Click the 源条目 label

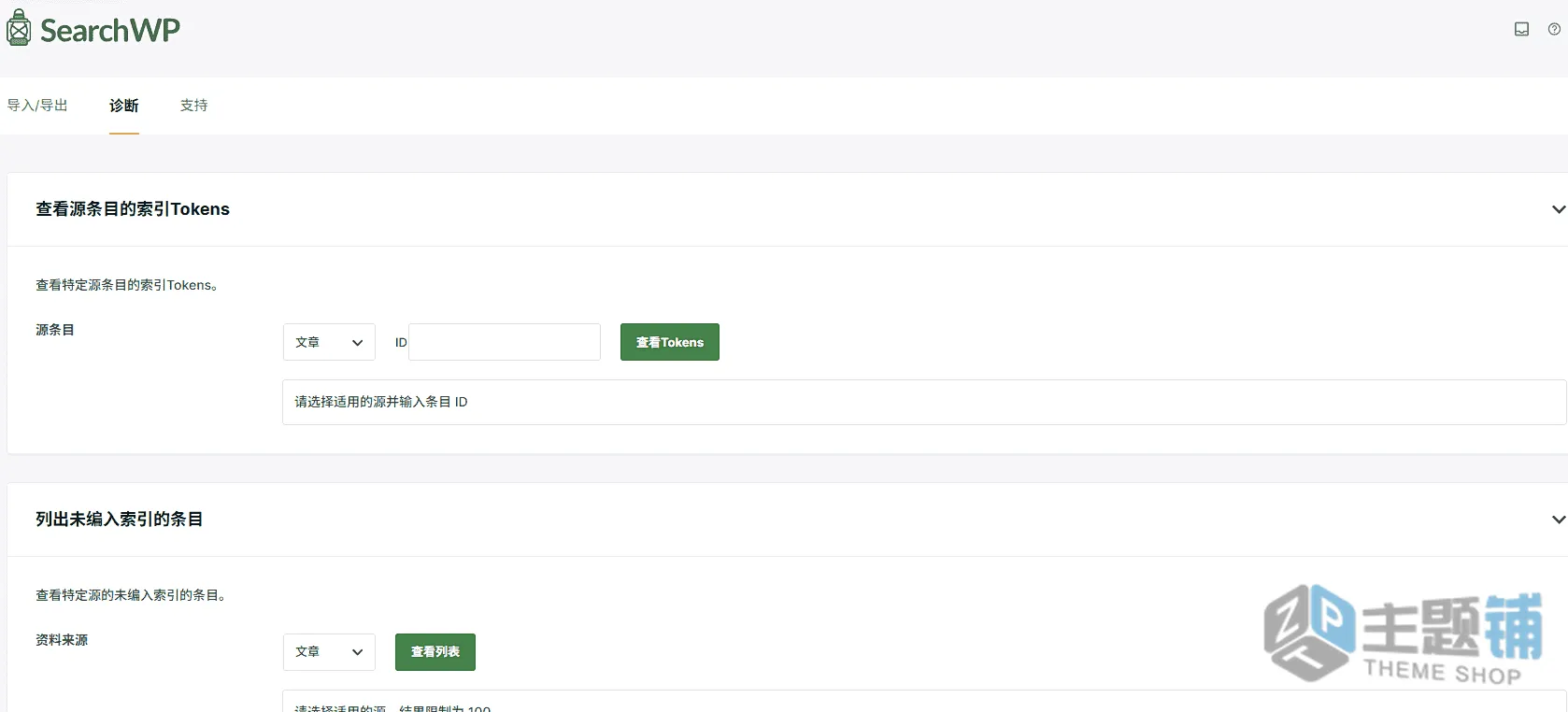(x=55, y=330)
